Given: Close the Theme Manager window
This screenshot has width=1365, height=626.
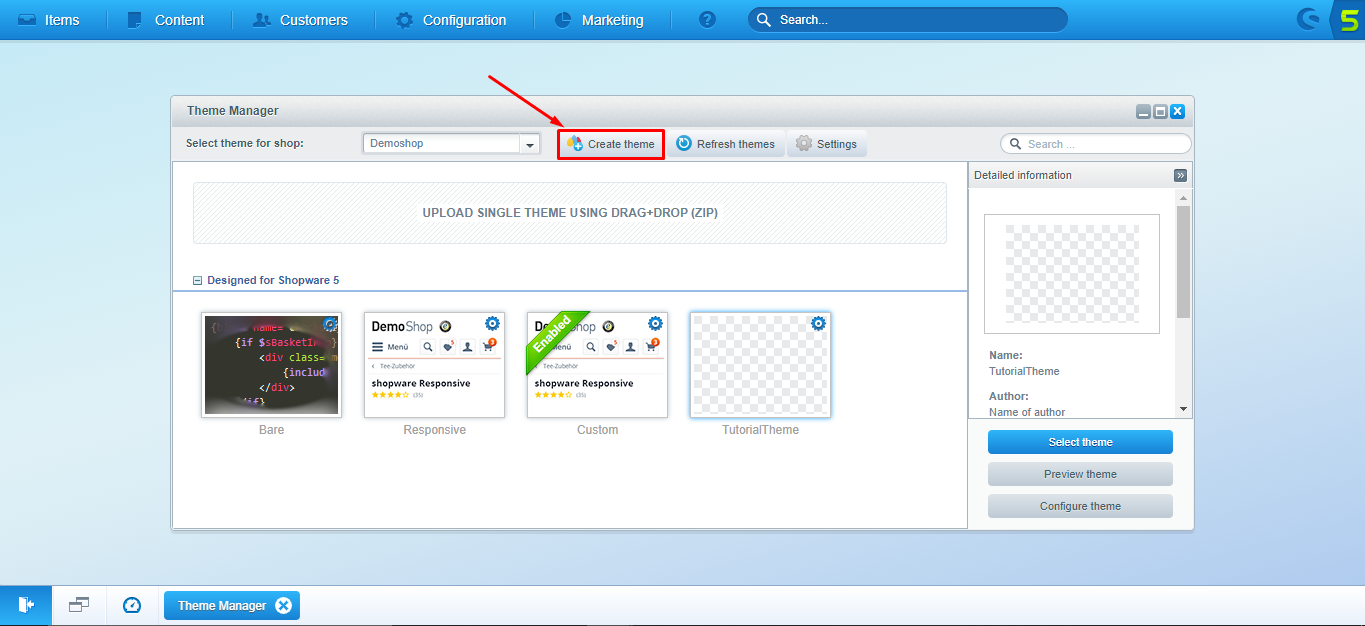Looking at the screenshot, I should coord(1177,112).
